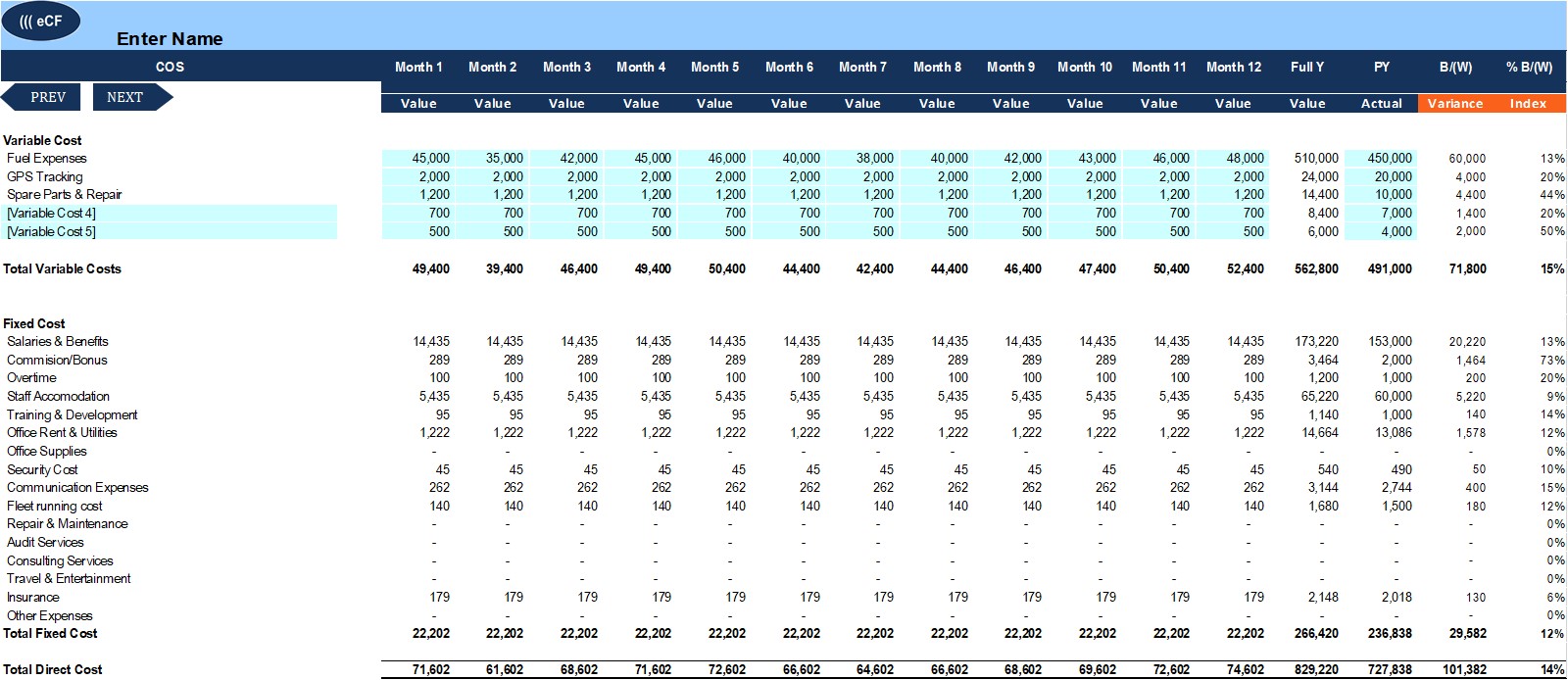Select Office Rent PY value 13,086
The image size is (1568, 680).
pyautogui.click(x=1394, y=432)
